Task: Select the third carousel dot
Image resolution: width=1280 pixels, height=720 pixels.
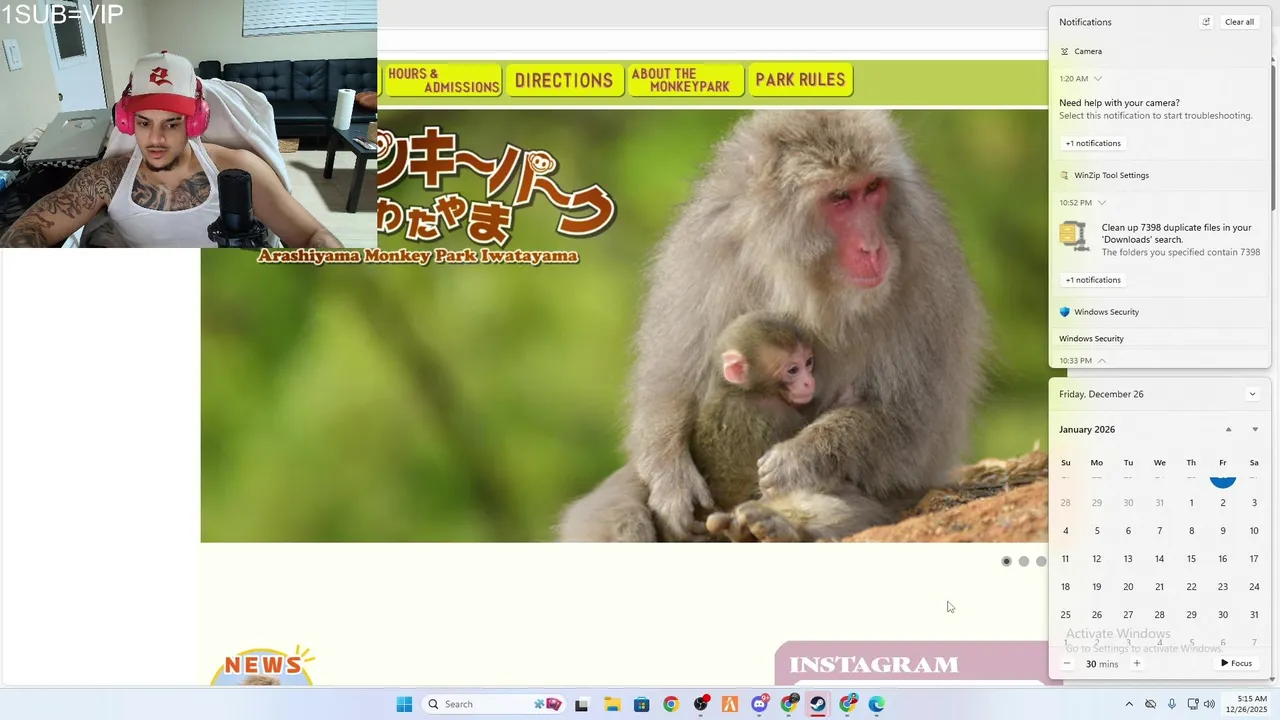Action: click(x=1041, y=561)
